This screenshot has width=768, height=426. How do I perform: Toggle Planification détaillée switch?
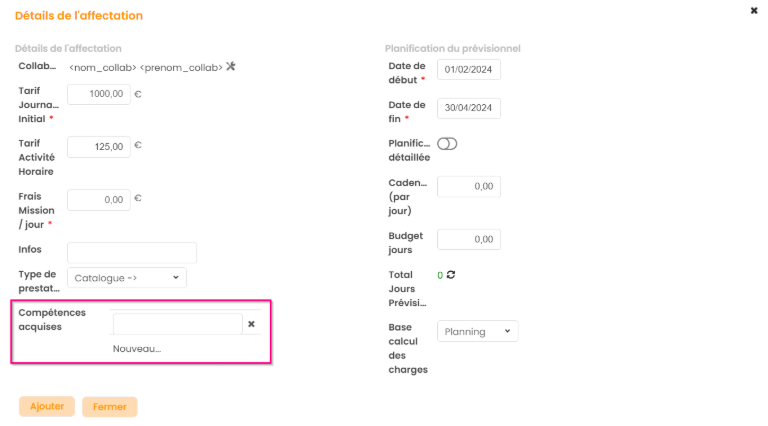click(447, 144)
